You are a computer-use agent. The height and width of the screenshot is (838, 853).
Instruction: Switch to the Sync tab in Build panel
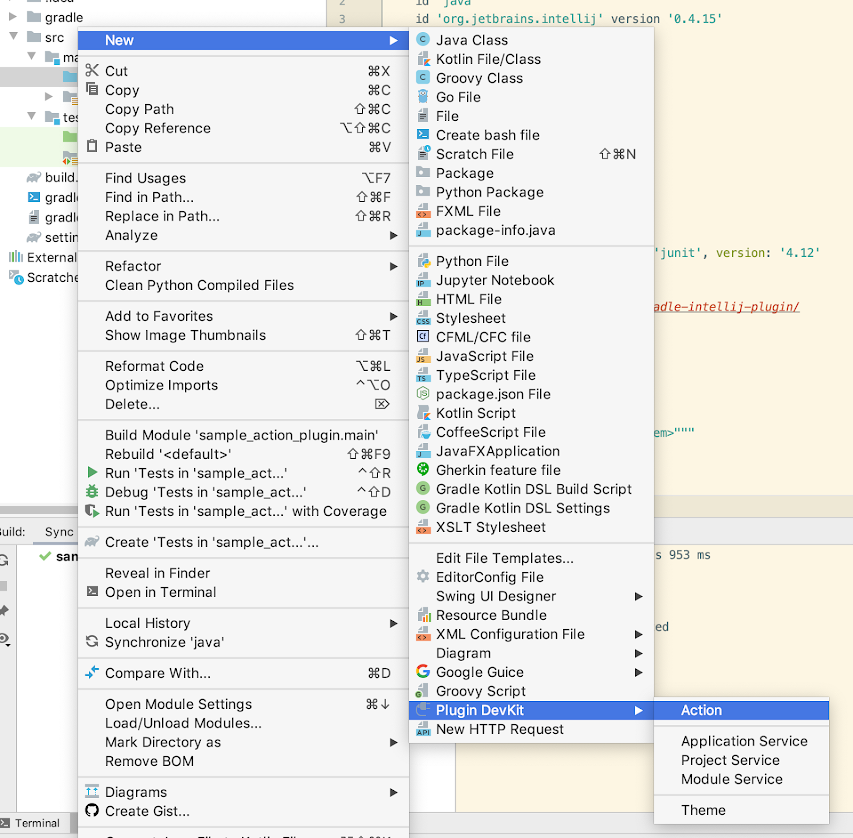59,532
